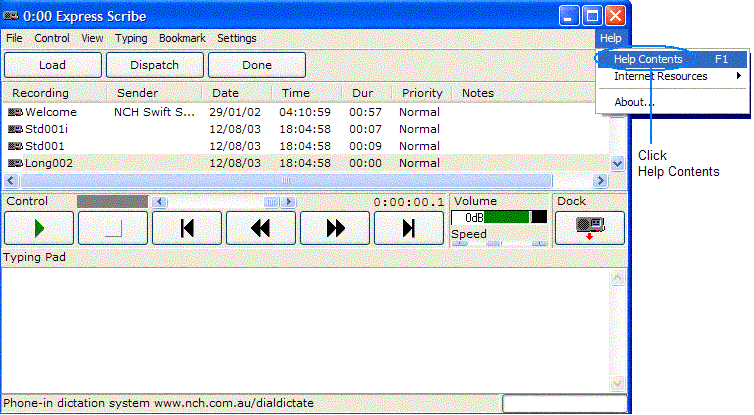Maximize the Express Scribe window
The width and height of the screenshot is (754, 415).
[592, 16]
